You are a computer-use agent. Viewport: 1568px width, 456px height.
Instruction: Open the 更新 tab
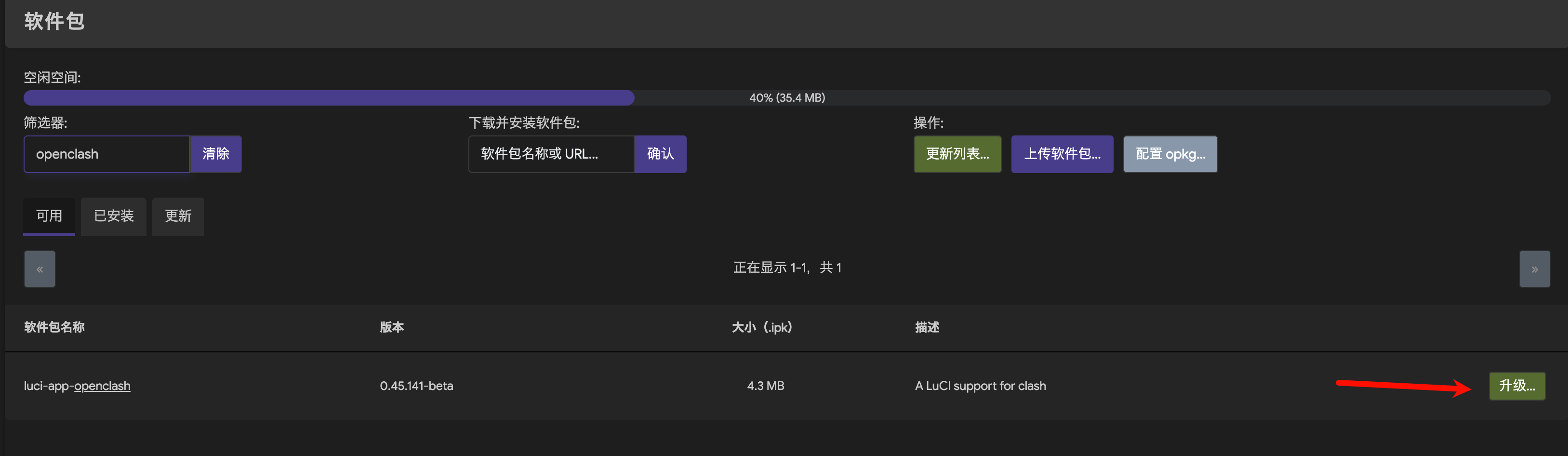coord(178,216)
